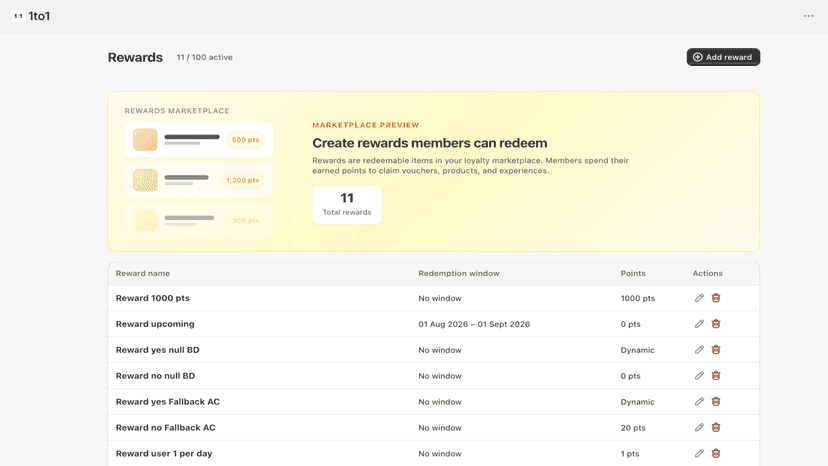
Task: Edit Reward yes null BD
Action: tap(699, 350)
